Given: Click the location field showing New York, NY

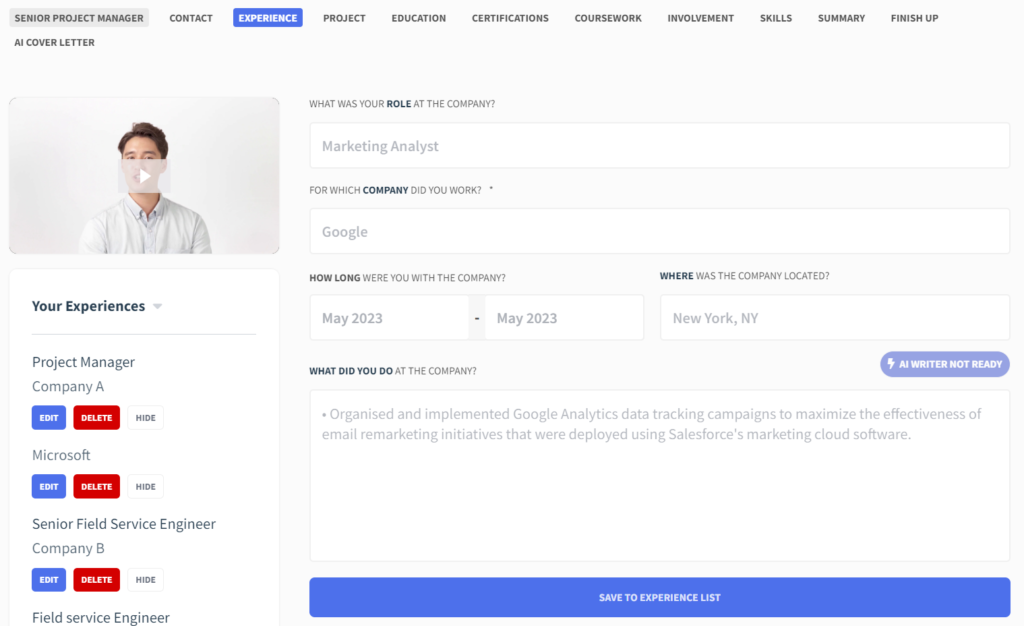Looking at the screenshot, I should coord(835,317).
